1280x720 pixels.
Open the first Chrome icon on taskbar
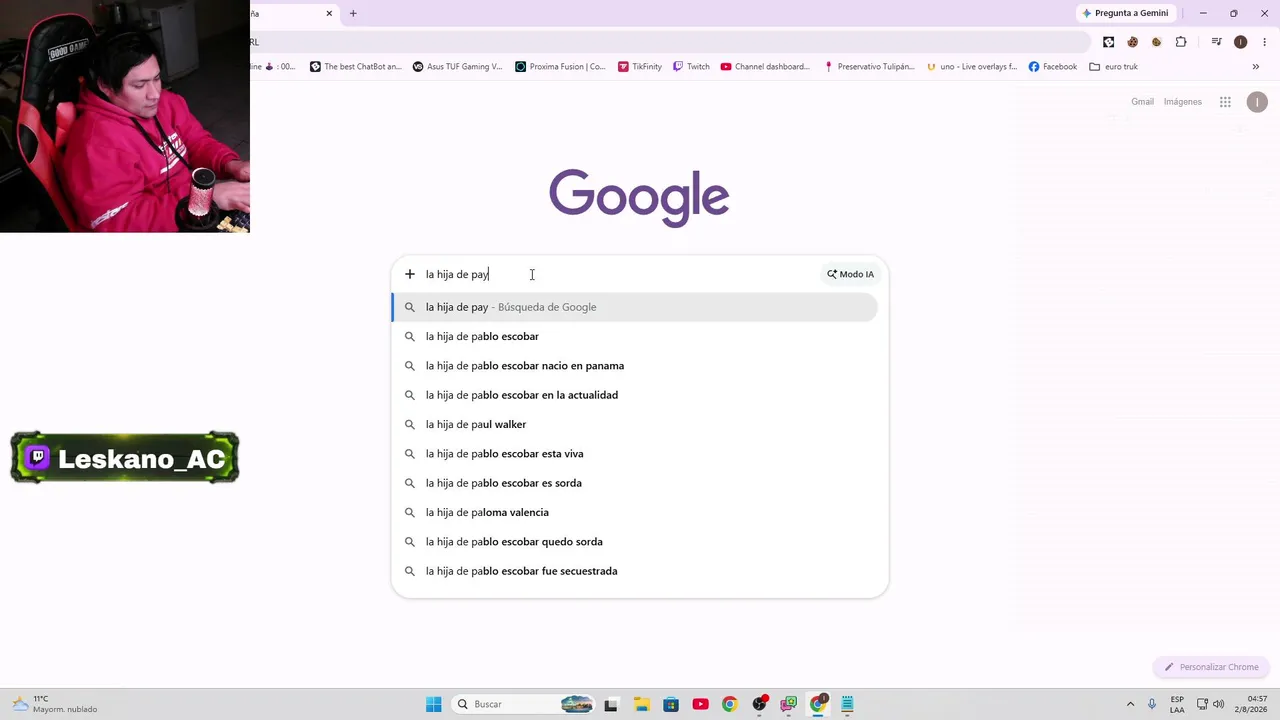click(729, 704)
